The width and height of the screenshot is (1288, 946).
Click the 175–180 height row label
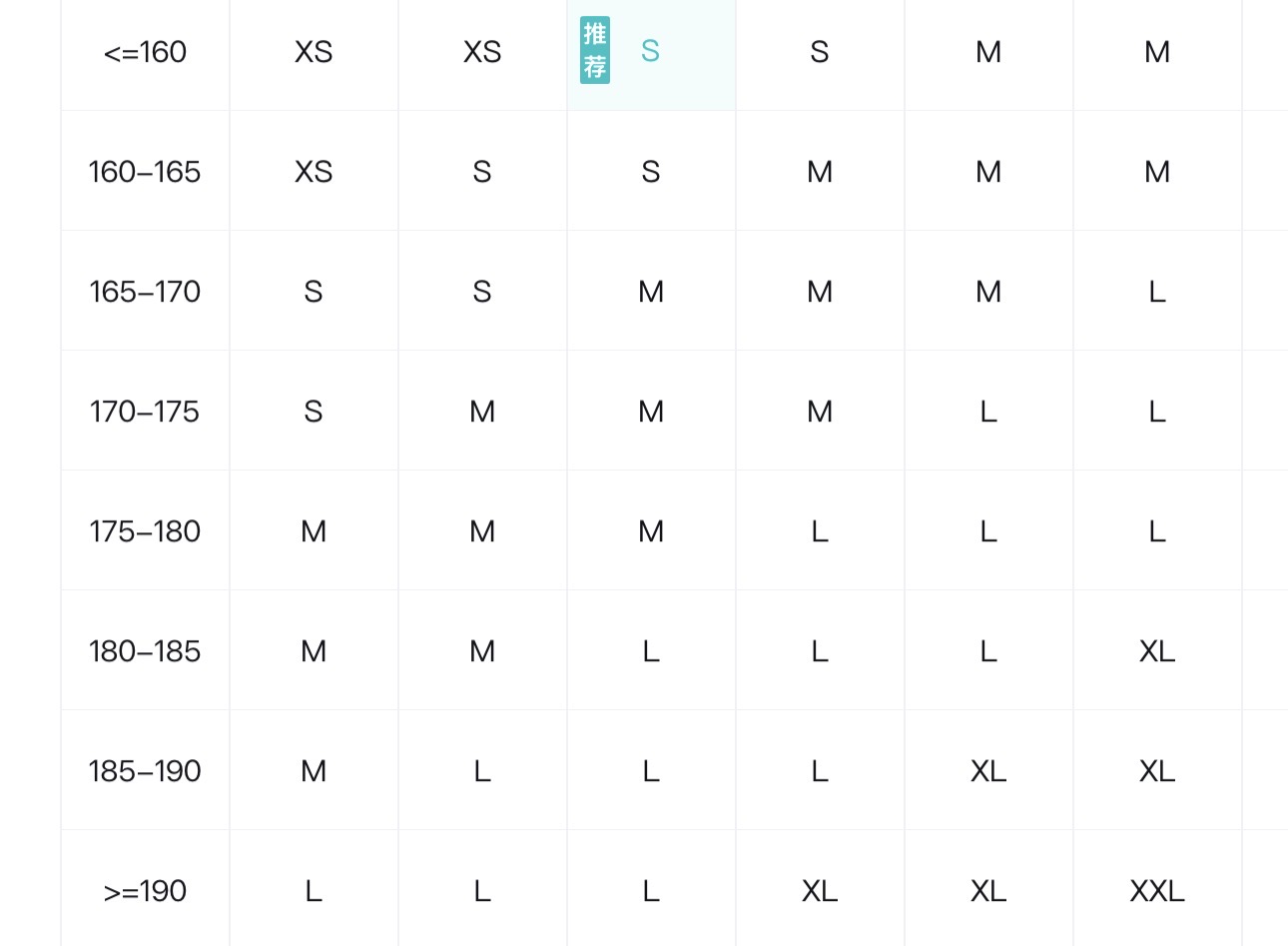pyautogui.click(x=145, y=531)
